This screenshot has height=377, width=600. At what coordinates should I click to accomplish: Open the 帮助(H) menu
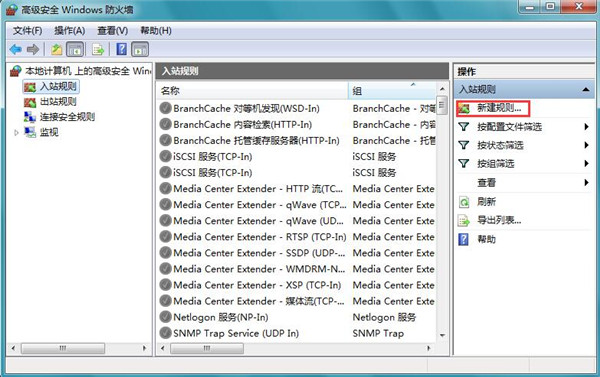156,31
